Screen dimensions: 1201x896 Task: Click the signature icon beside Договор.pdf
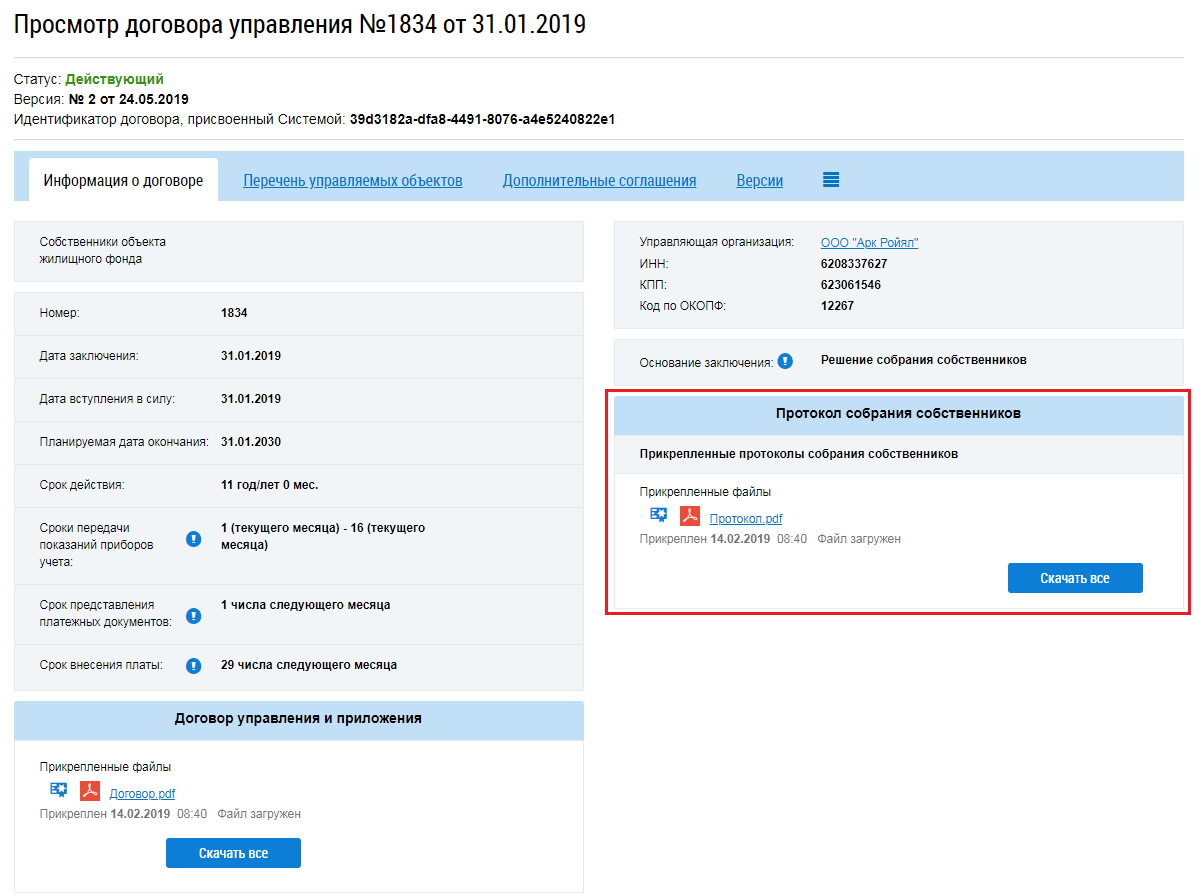pyautogui.click(x=58, y=789)
